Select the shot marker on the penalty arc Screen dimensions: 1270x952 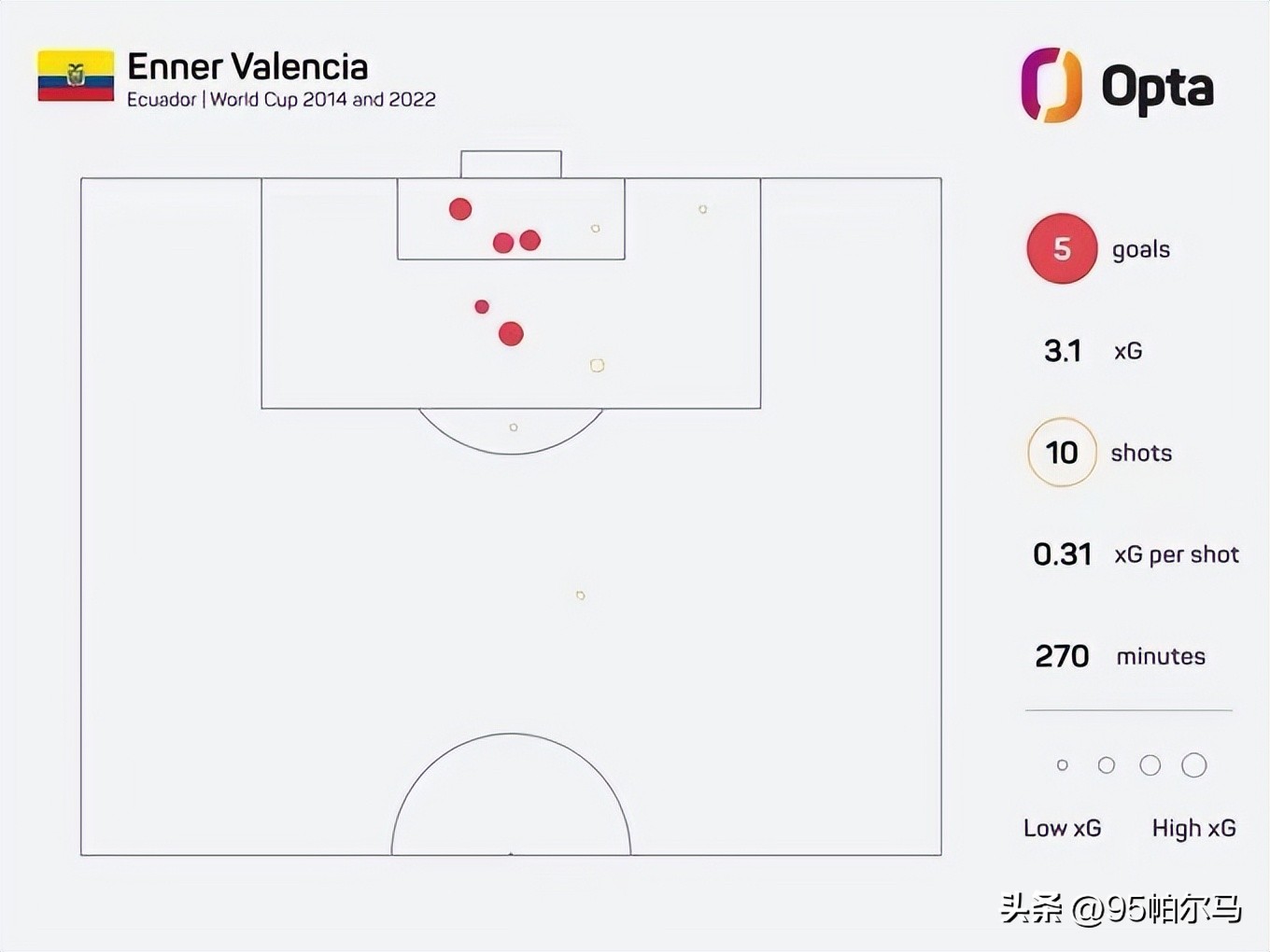[514, 427]
